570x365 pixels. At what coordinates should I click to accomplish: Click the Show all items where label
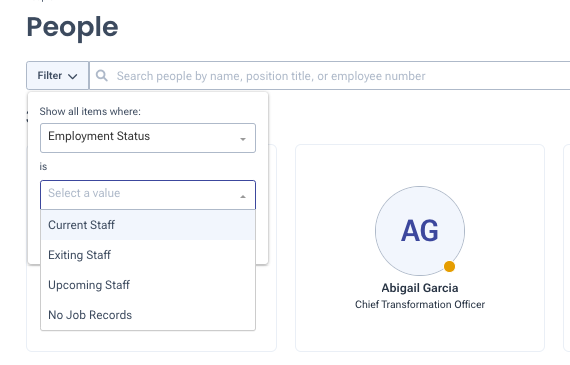90,111
